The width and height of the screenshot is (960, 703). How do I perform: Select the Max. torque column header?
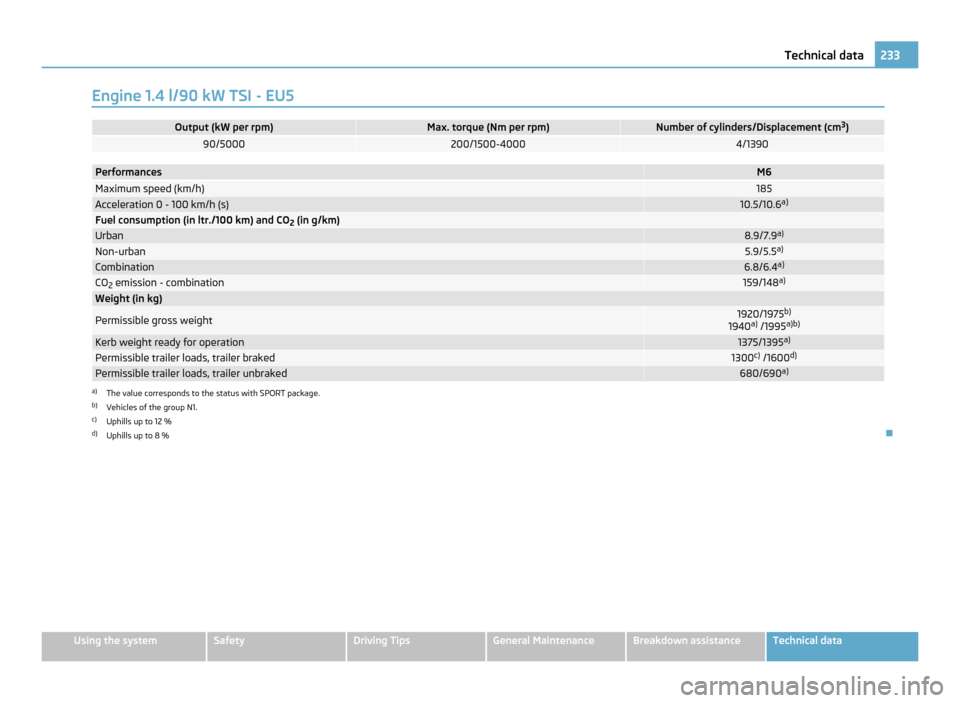[x=488, y=127]
